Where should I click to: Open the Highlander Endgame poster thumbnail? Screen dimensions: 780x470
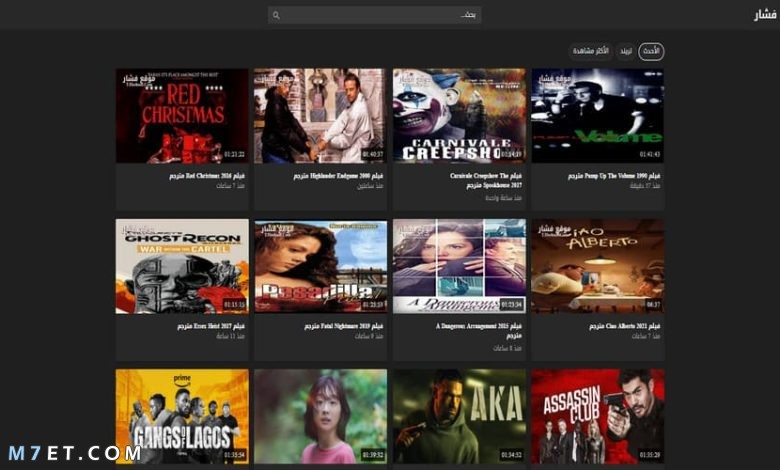click(x=320, y=116)
